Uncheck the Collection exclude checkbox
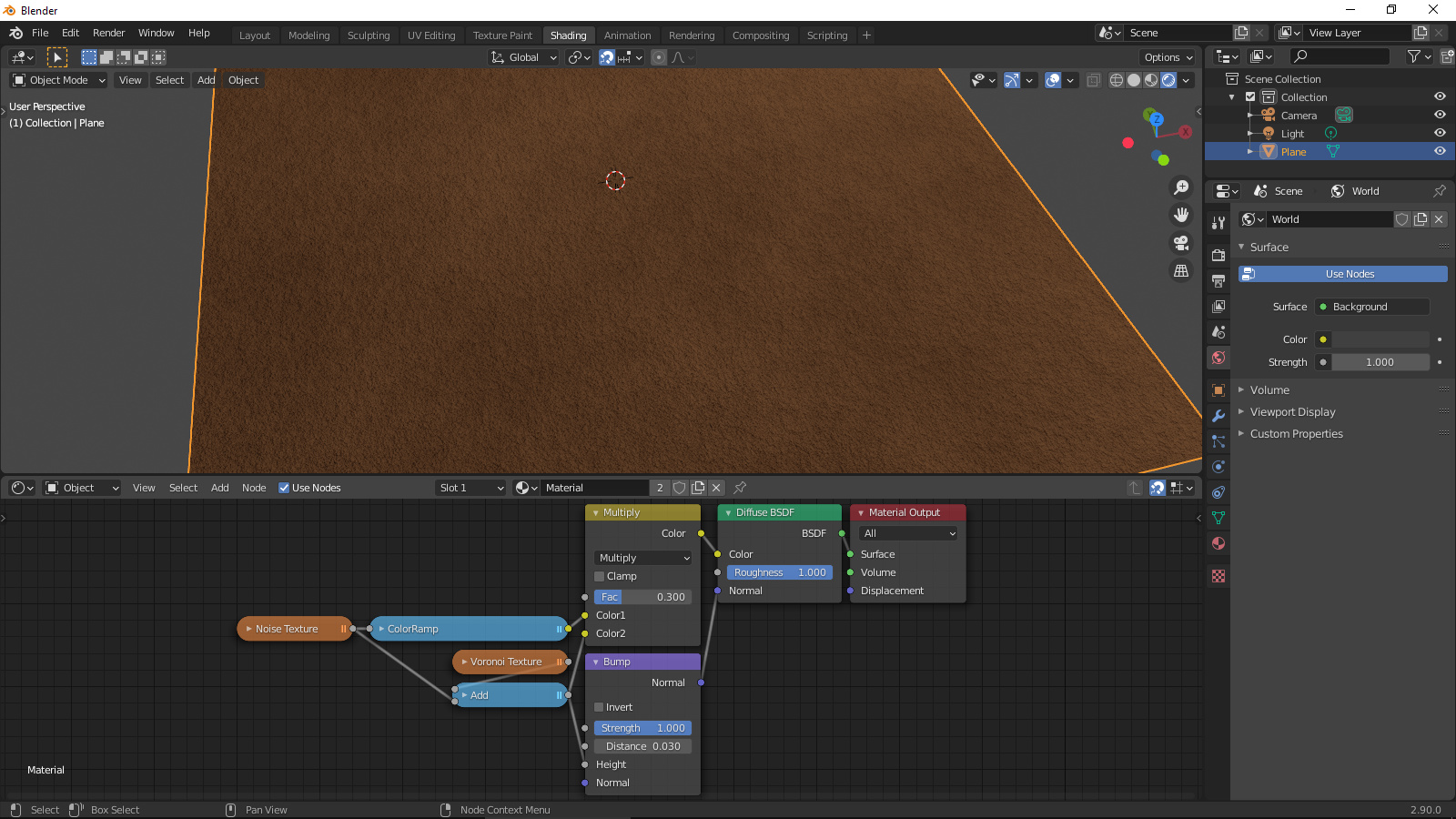 click(1250, 96)
